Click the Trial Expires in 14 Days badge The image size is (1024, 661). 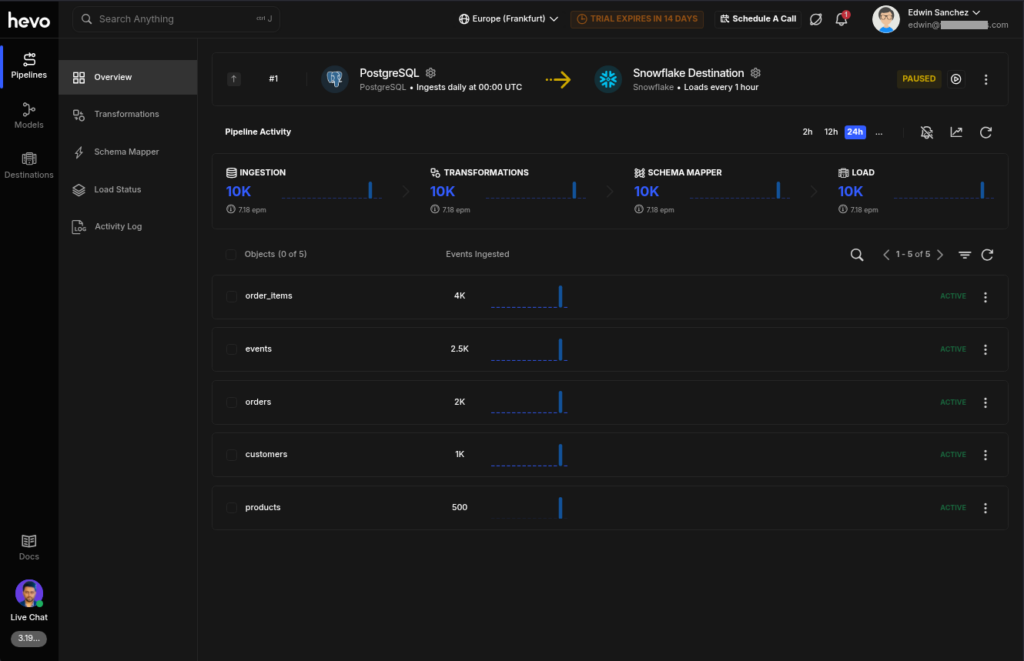(637, 19)
